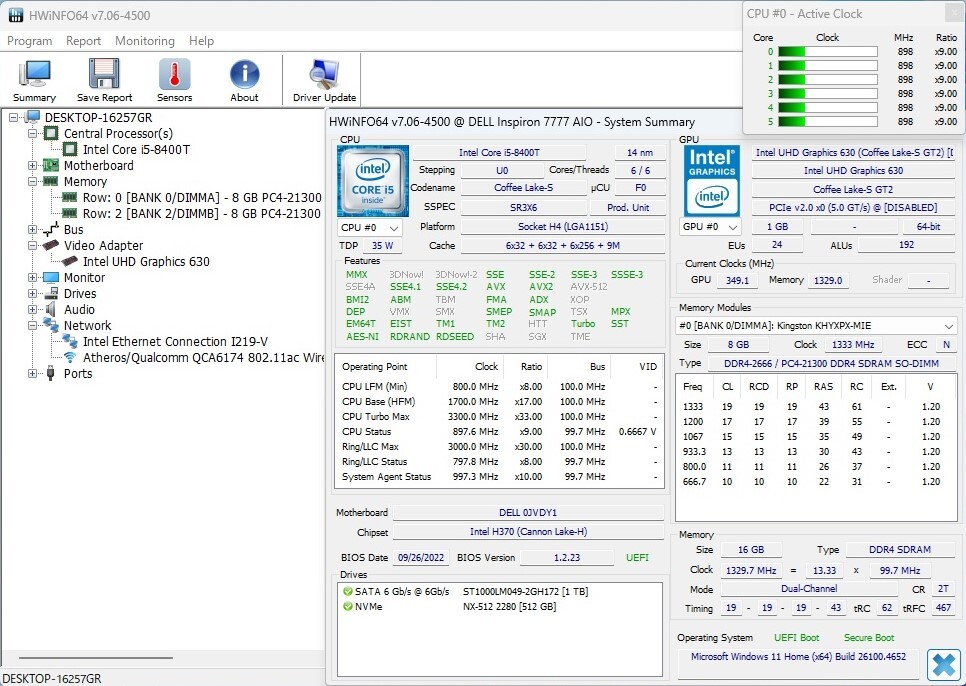Close the System Summary with blue X
The image size is (966, 686).
pos(944,665)
